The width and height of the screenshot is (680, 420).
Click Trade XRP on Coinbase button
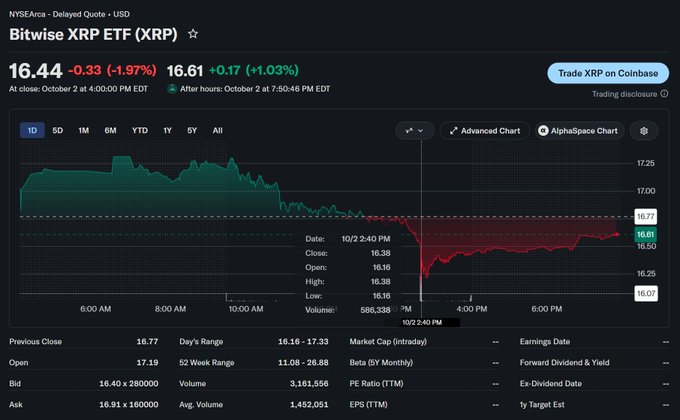(608, 73)
